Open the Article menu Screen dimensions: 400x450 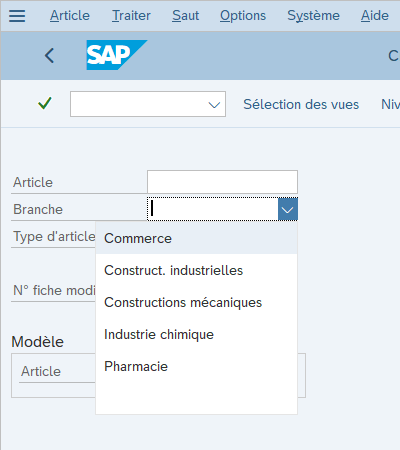tap(70, 16)
